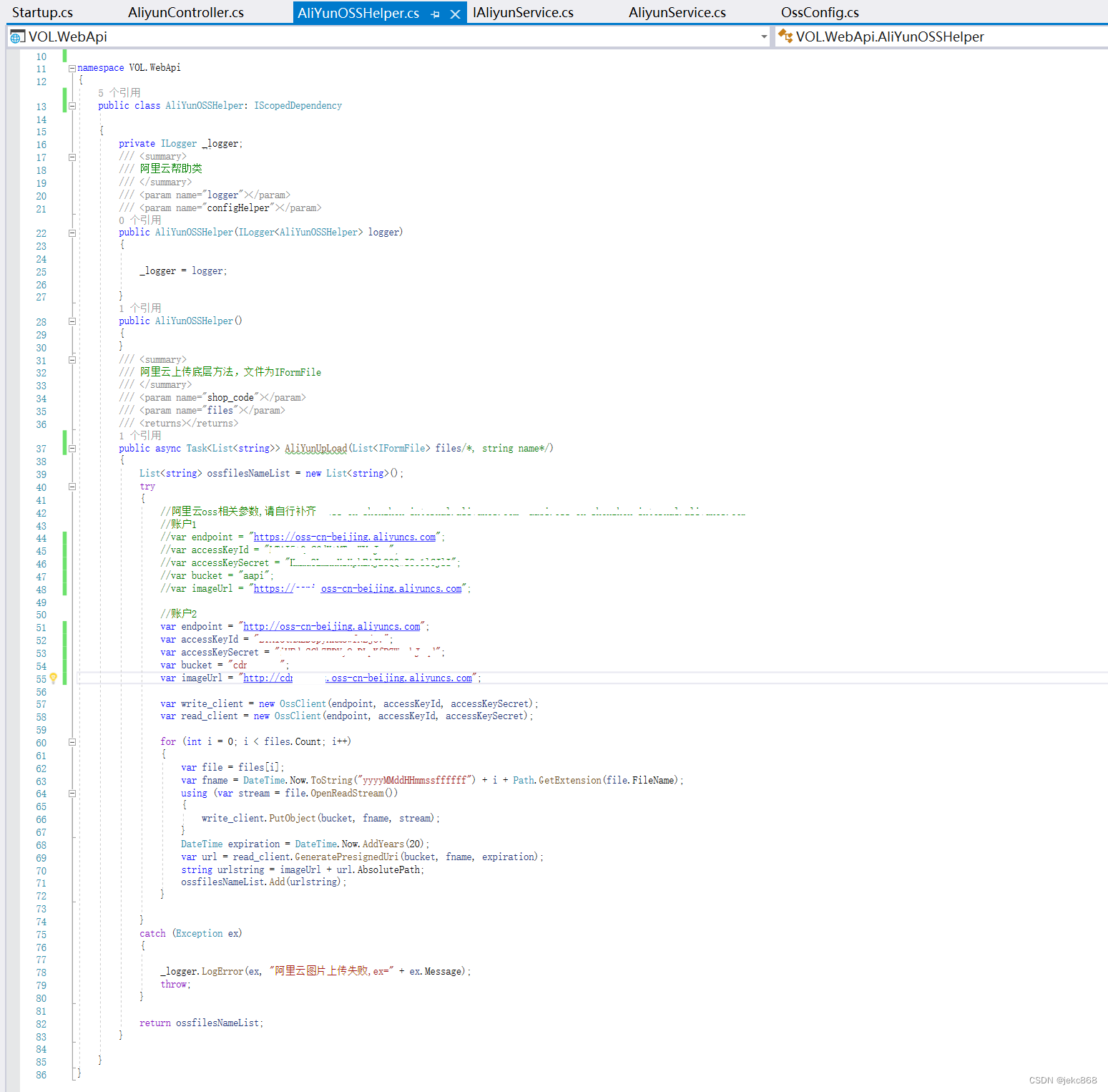
Task: Pin the AliYunOSSHelper.cs tab
Action: (435, 14)
